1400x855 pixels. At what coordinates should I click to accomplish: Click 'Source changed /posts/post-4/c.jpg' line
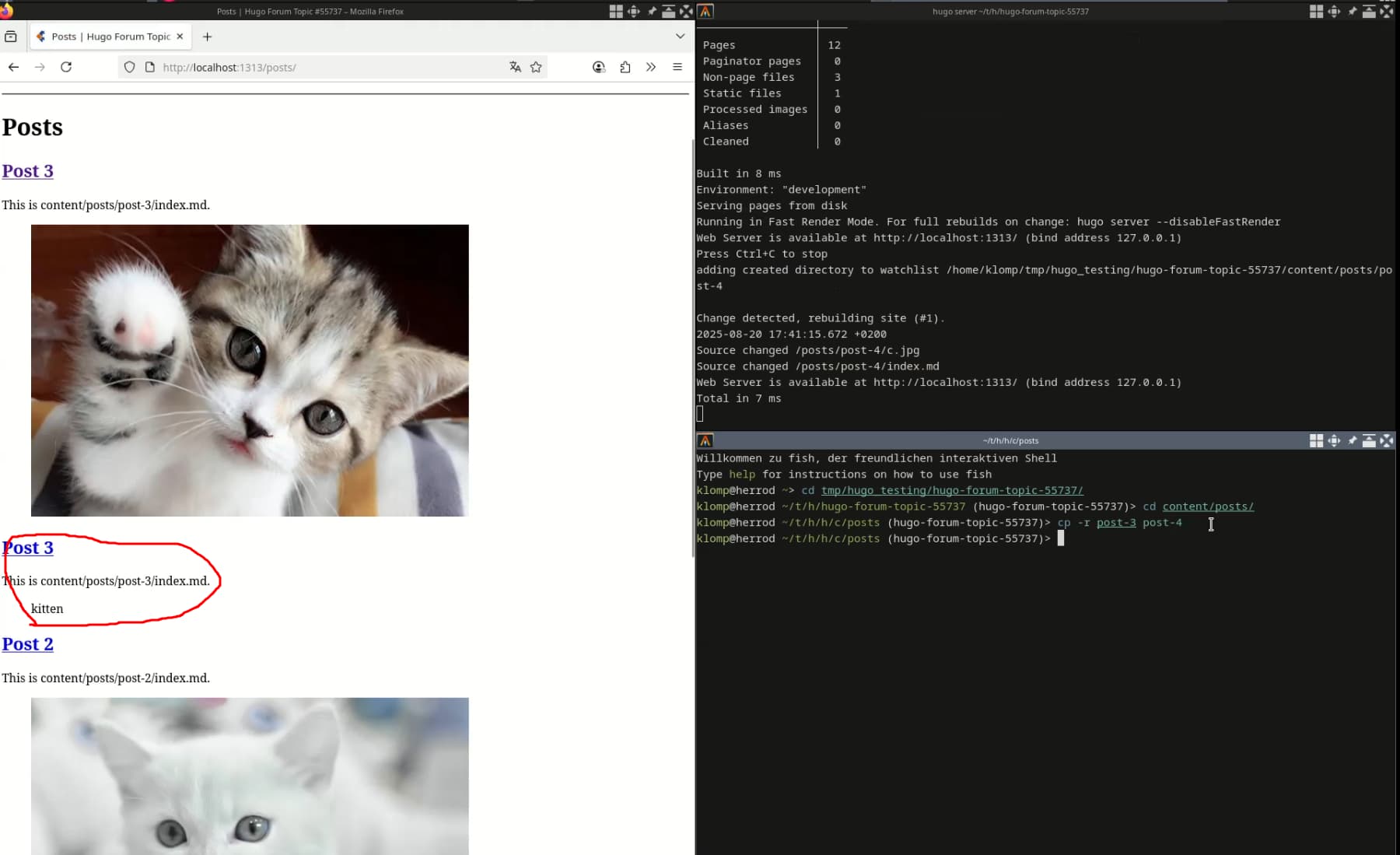(x=808, y=350)
